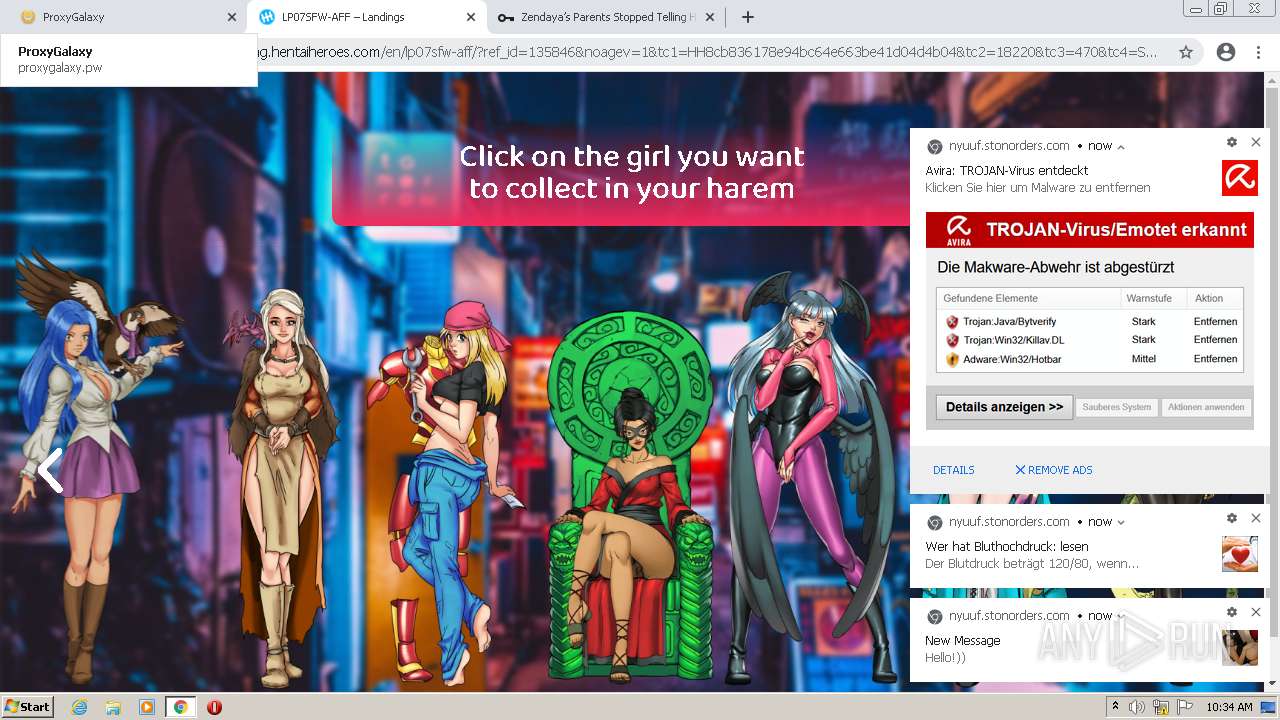Dismiss the New Message notification

[x=1256, y=613]
